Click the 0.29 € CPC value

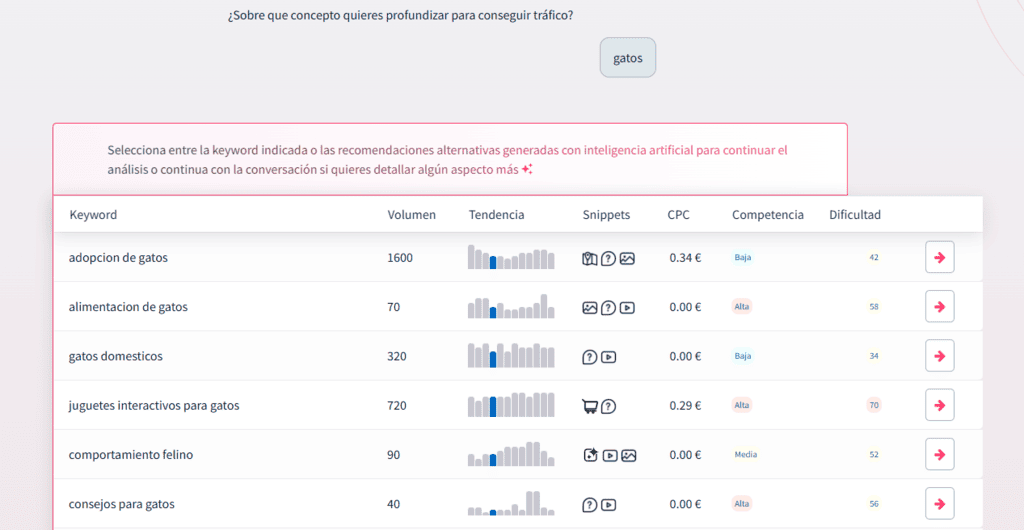[x=685, y=406]
